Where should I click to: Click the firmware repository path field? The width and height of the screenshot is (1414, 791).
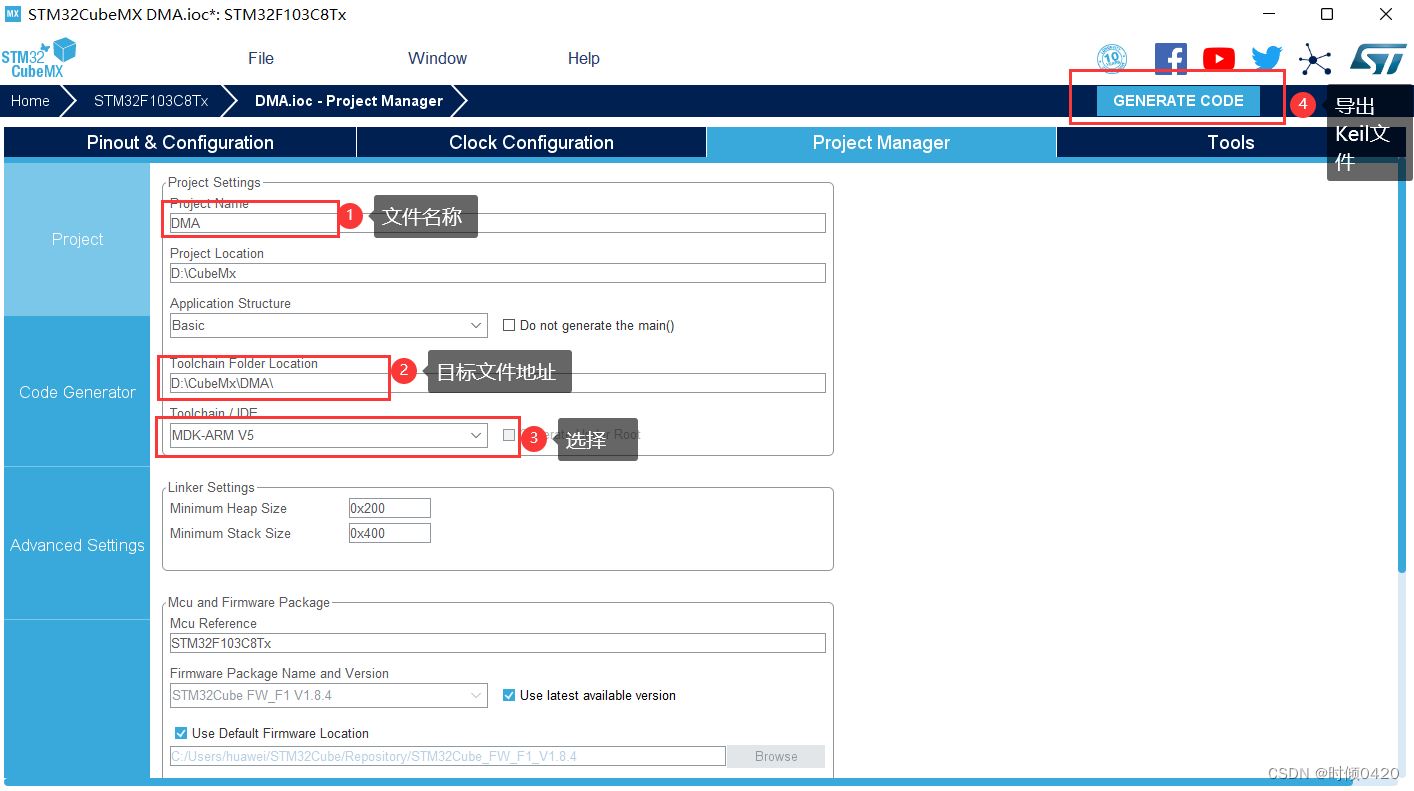448,756
